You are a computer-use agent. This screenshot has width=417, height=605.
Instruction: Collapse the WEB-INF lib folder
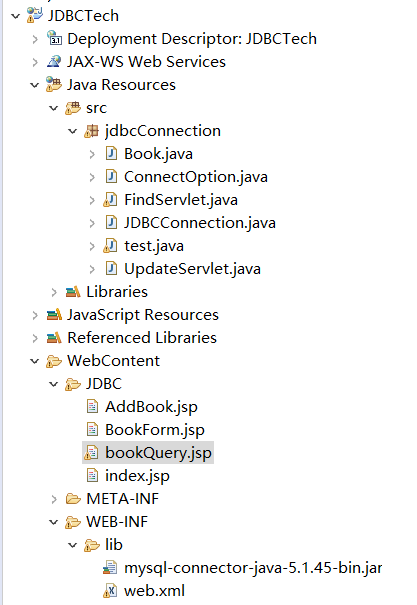tap(73, 545)
